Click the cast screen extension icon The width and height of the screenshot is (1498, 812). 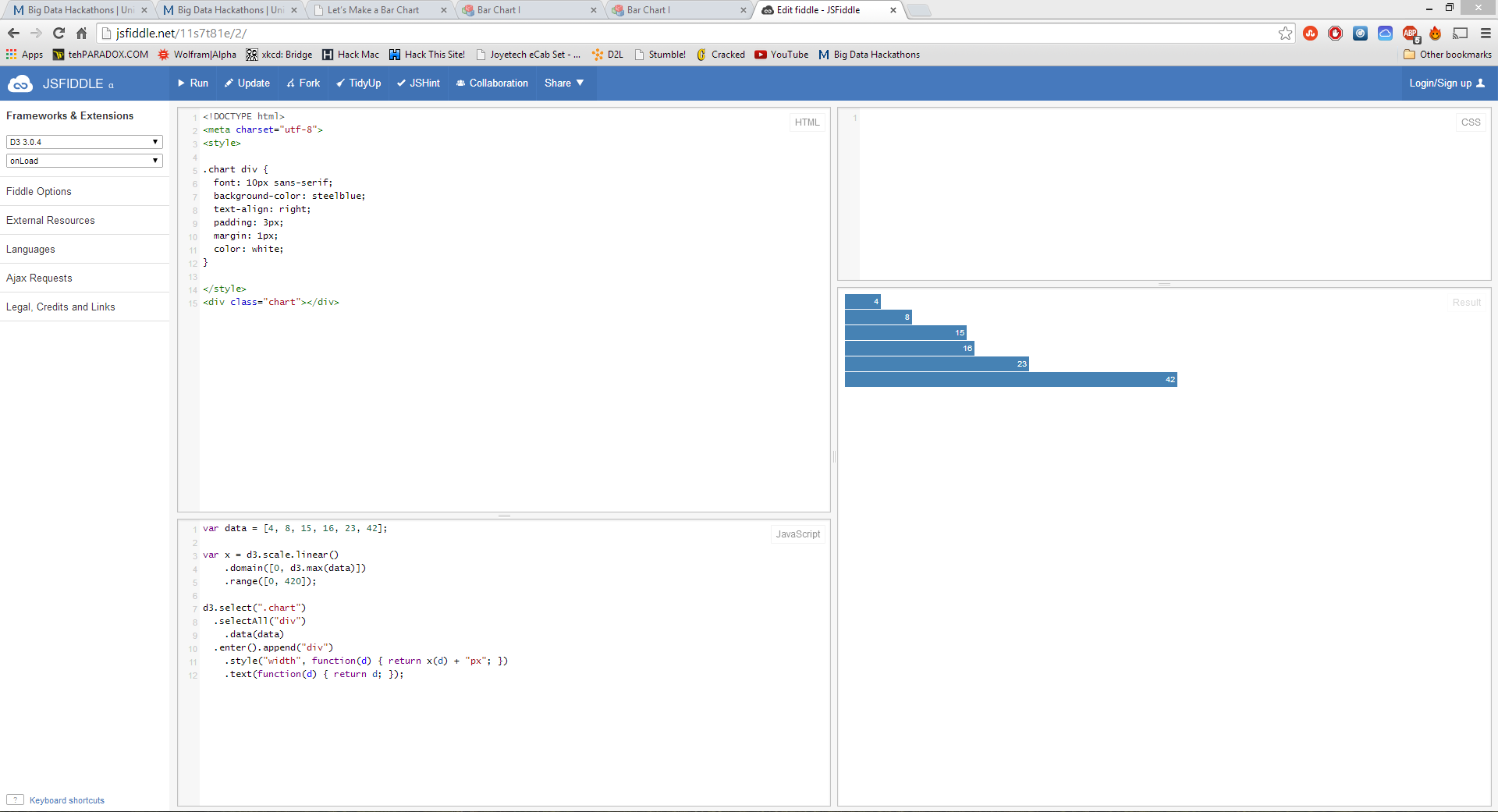coord(1461,33)
